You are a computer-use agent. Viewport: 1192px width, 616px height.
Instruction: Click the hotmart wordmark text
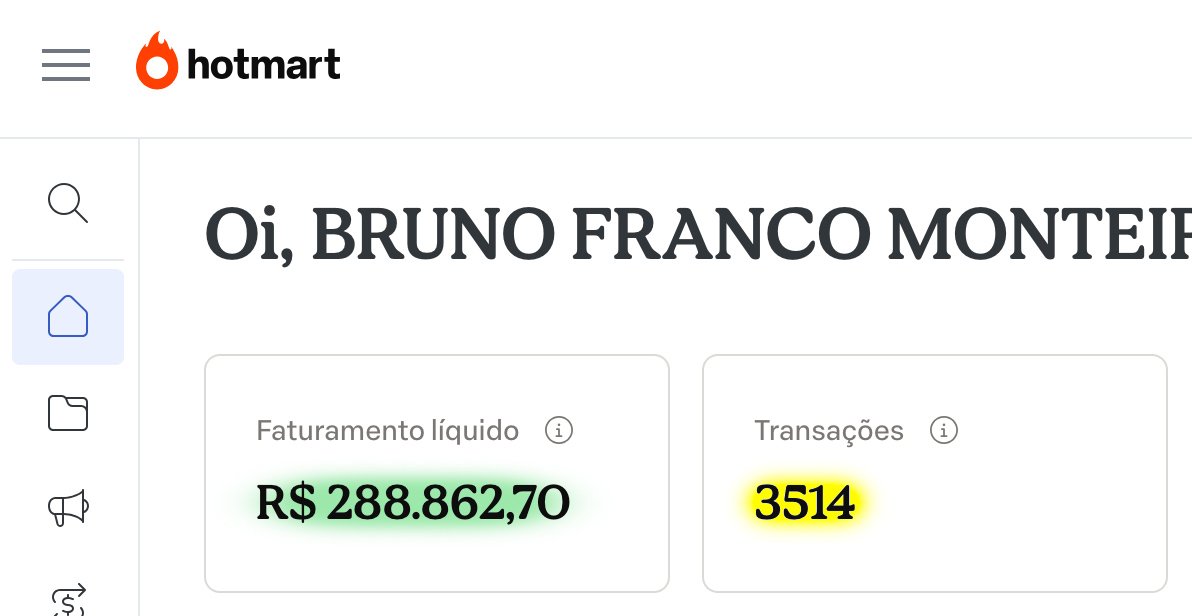264,66
